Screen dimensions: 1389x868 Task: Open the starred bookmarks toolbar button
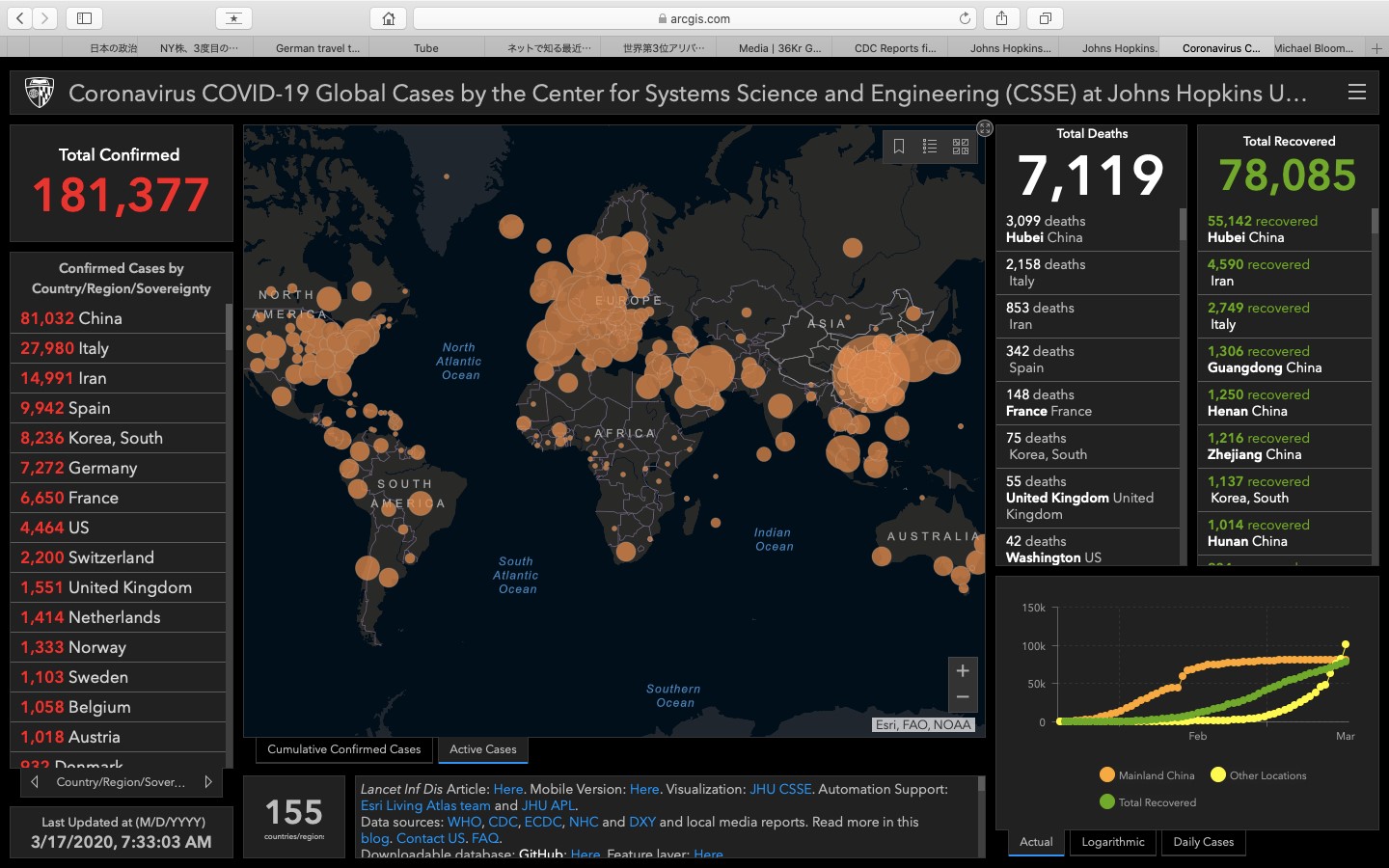tap(233, 18)
